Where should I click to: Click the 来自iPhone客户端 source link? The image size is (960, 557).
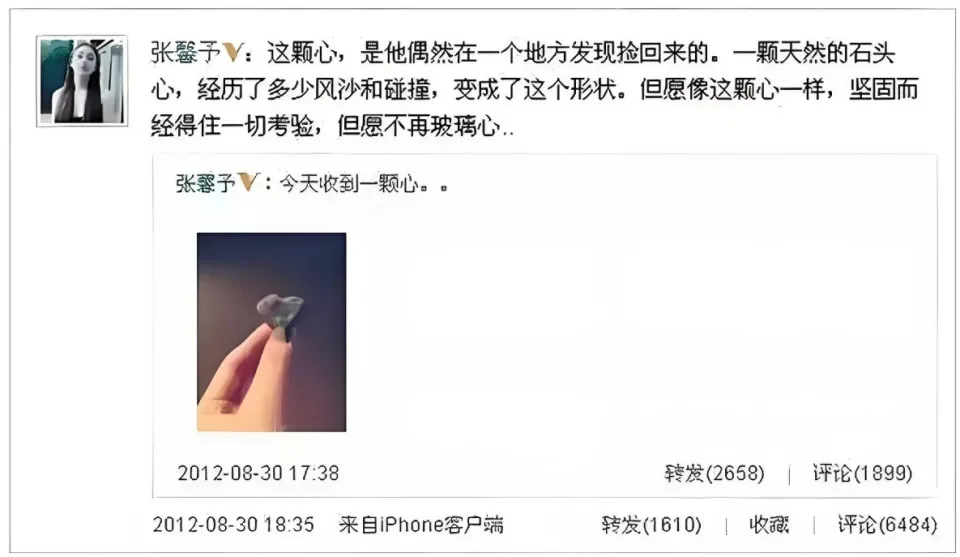(421, 525)
